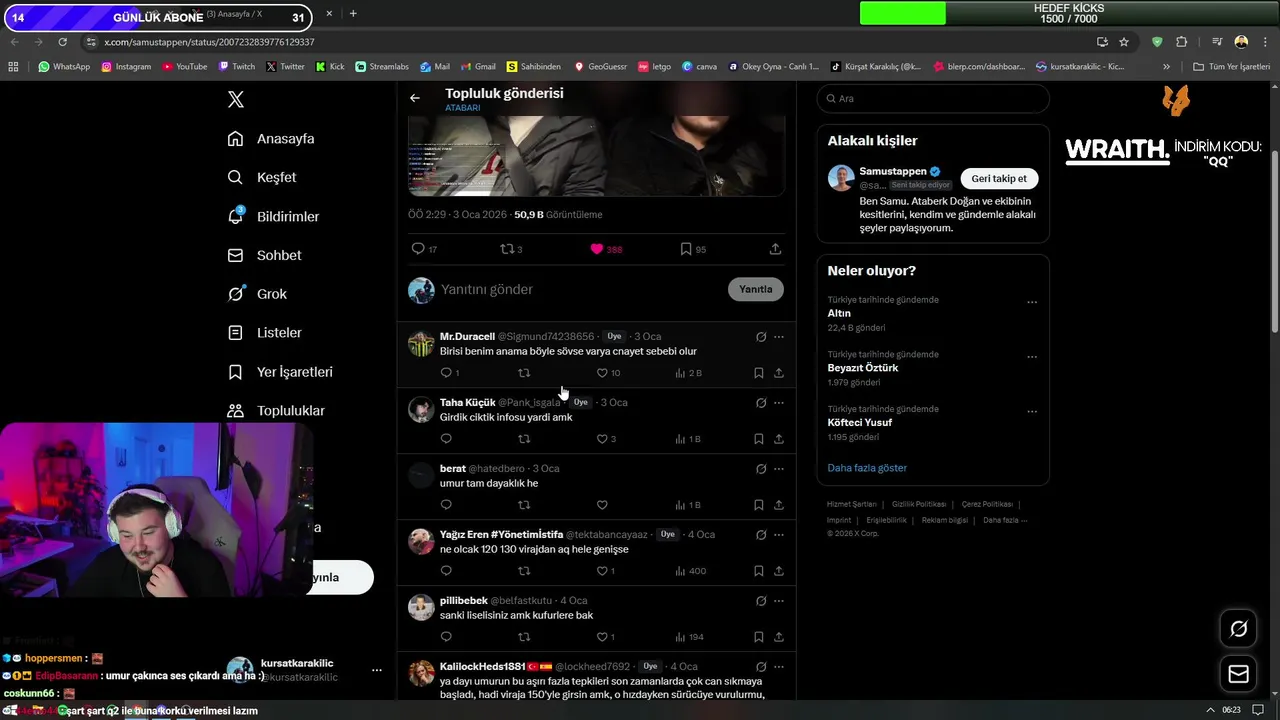Click Daha fazla göster link
The image size is (1280, 720).
coord(867,468)
